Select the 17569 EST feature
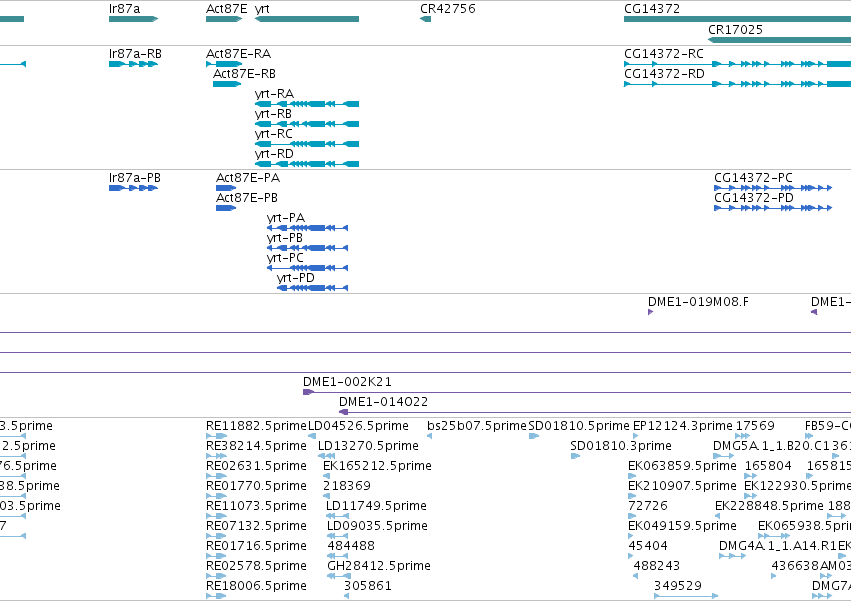 point(742,436)
